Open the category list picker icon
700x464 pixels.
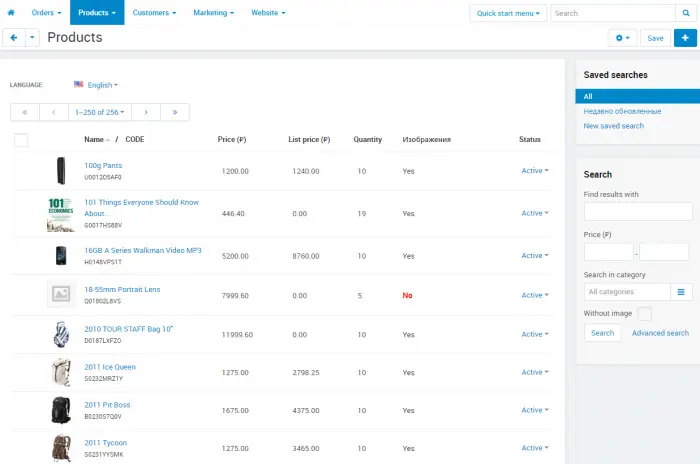click(681, 292)
